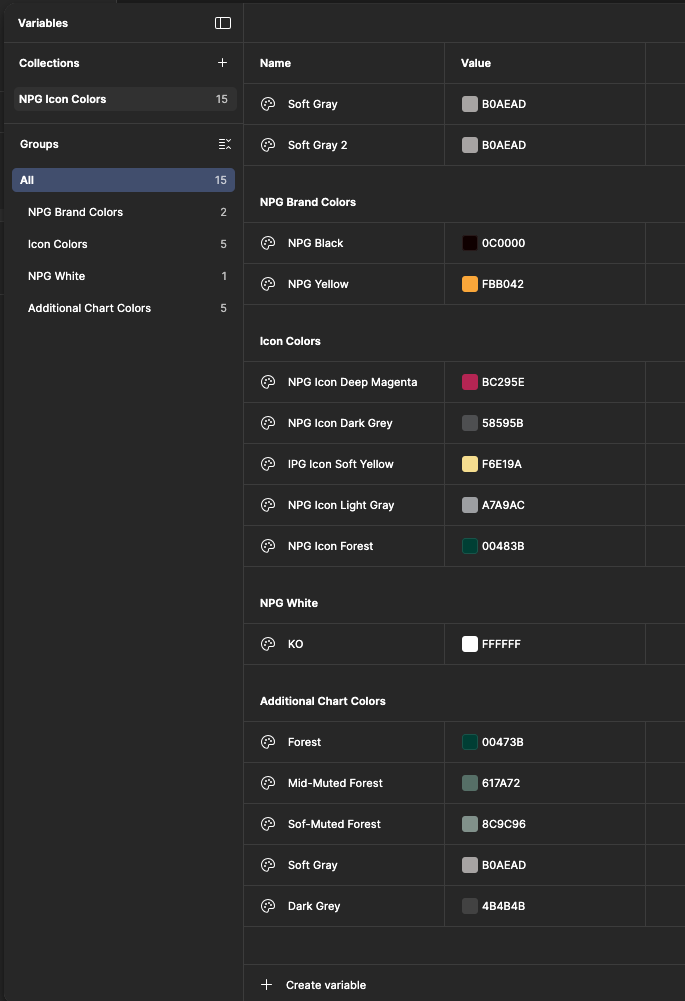This screenshot has width=685, height=1001.
Task: Click the palette icon beside KO
Action: pos(268,644)
